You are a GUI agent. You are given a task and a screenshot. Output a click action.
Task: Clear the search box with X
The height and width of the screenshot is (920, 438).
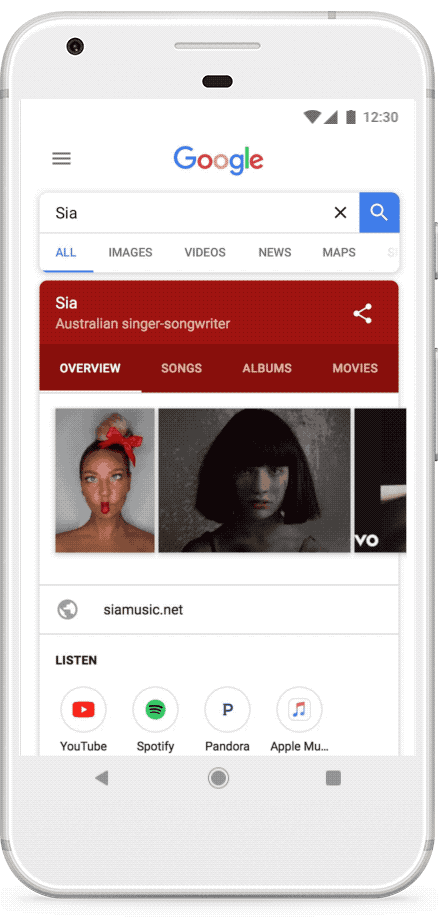340,212
